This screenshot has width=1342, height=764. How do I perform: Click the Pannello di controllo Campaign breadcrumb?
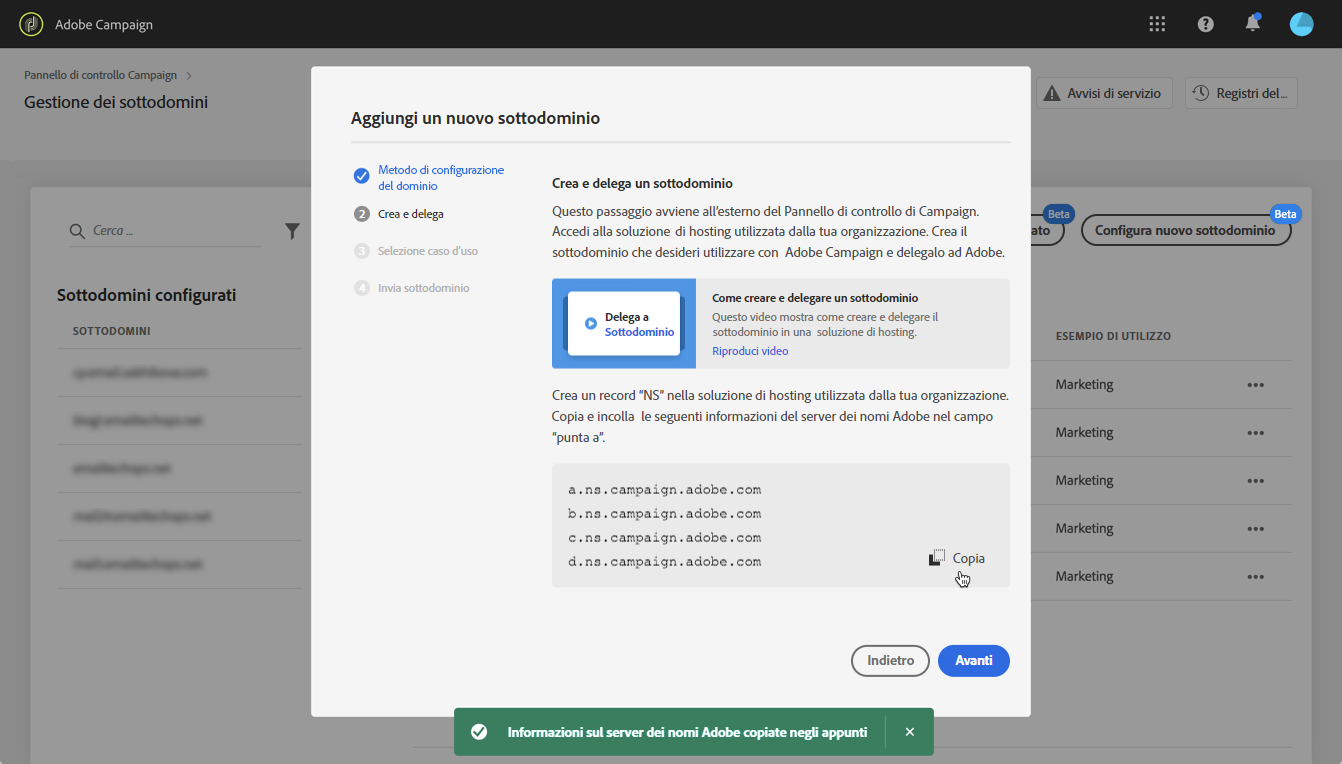click(100, 75)
